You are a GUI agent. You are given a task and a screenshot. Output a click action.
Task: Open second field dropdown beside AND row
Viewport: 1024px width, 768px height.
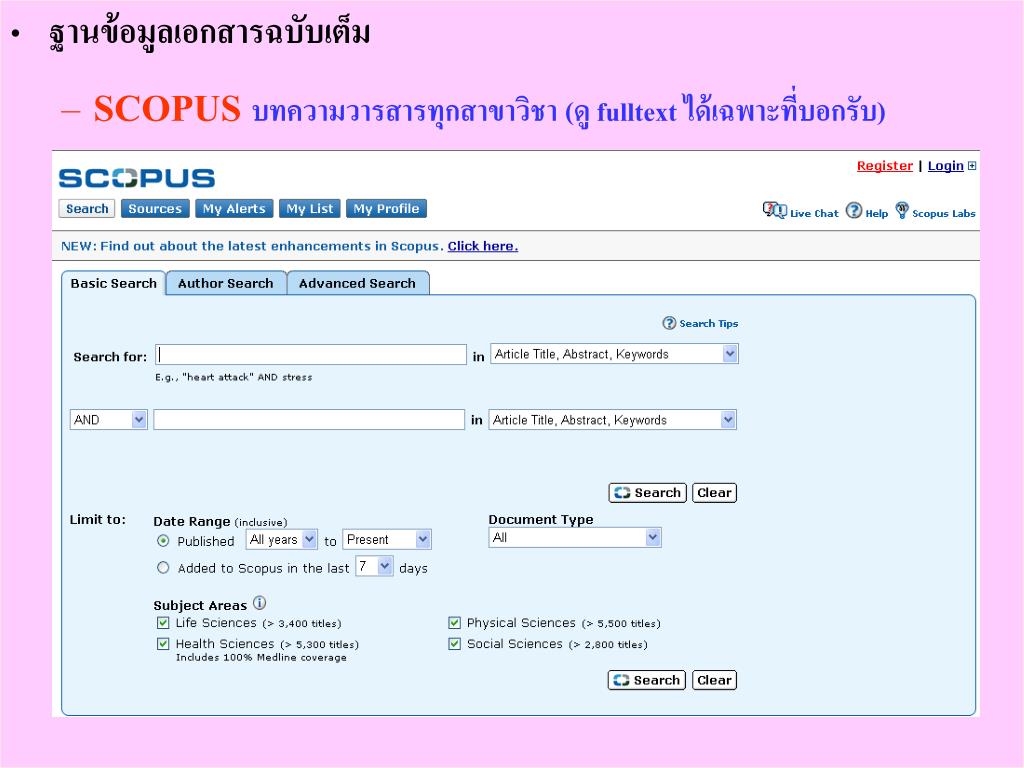point(613,419)
